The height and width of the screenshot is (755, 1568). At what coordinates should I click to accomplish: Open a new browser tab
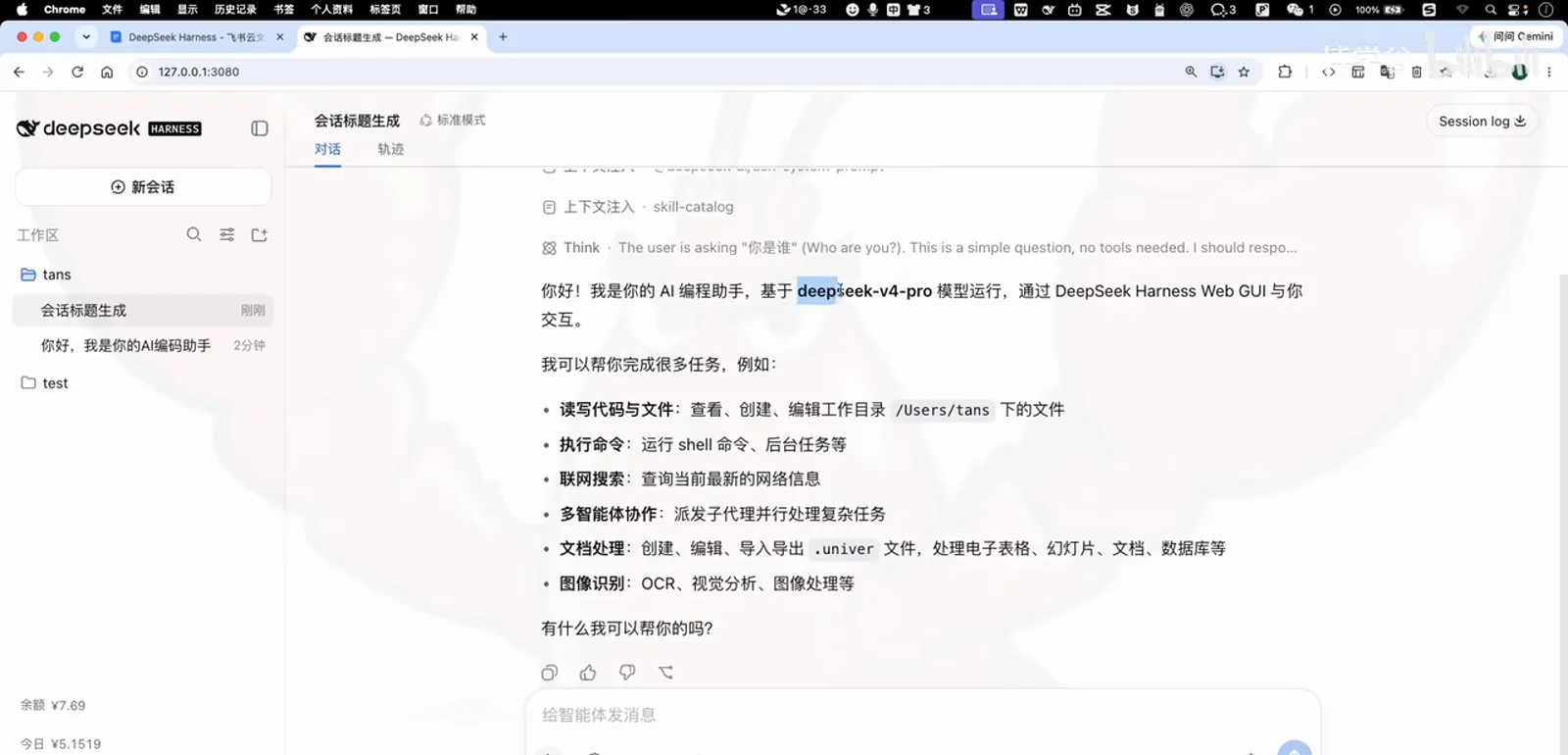[503, 37]
